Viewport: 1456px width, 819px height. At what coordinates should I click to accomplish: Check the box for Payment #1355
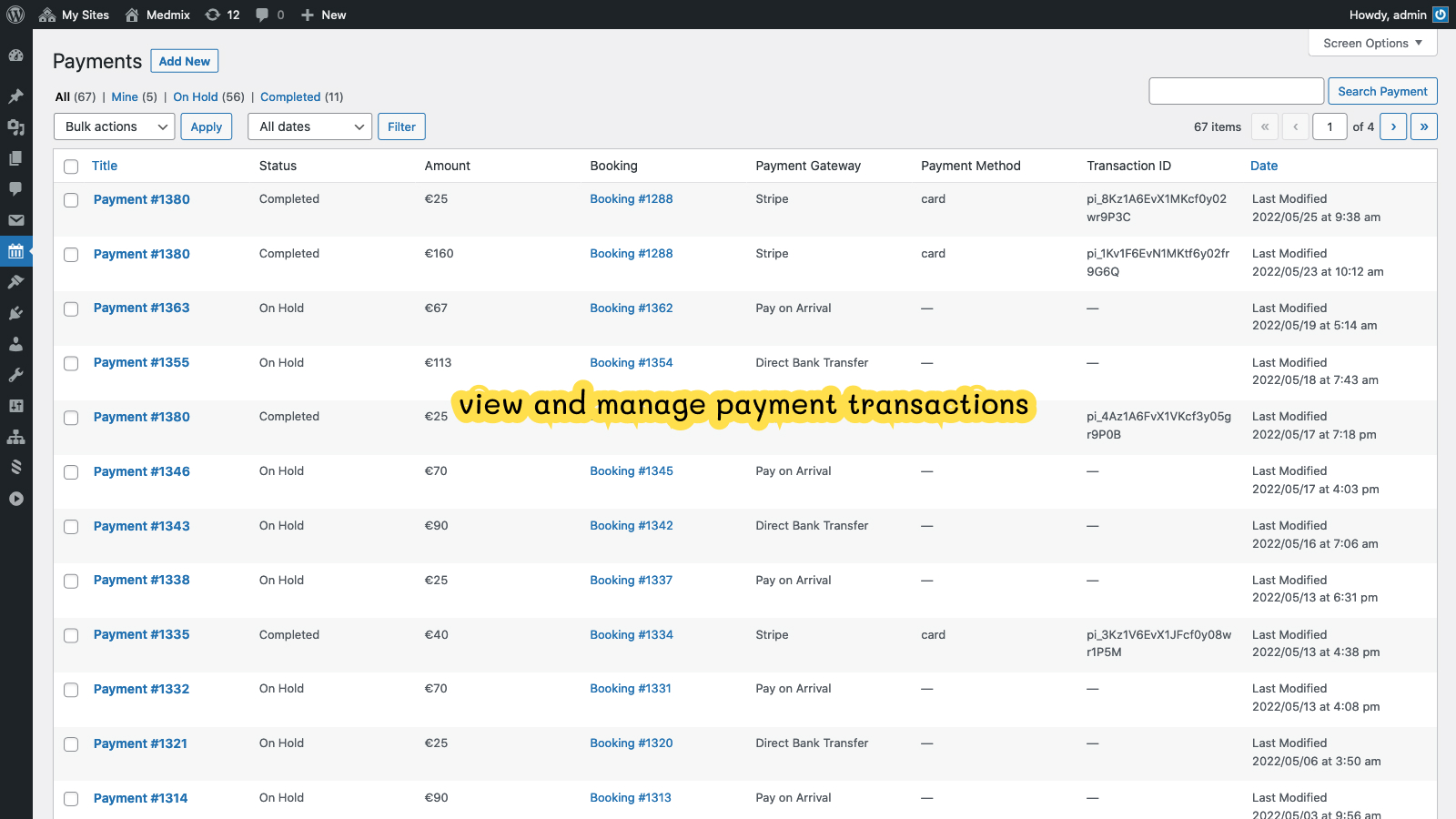(x=71, y=364)
